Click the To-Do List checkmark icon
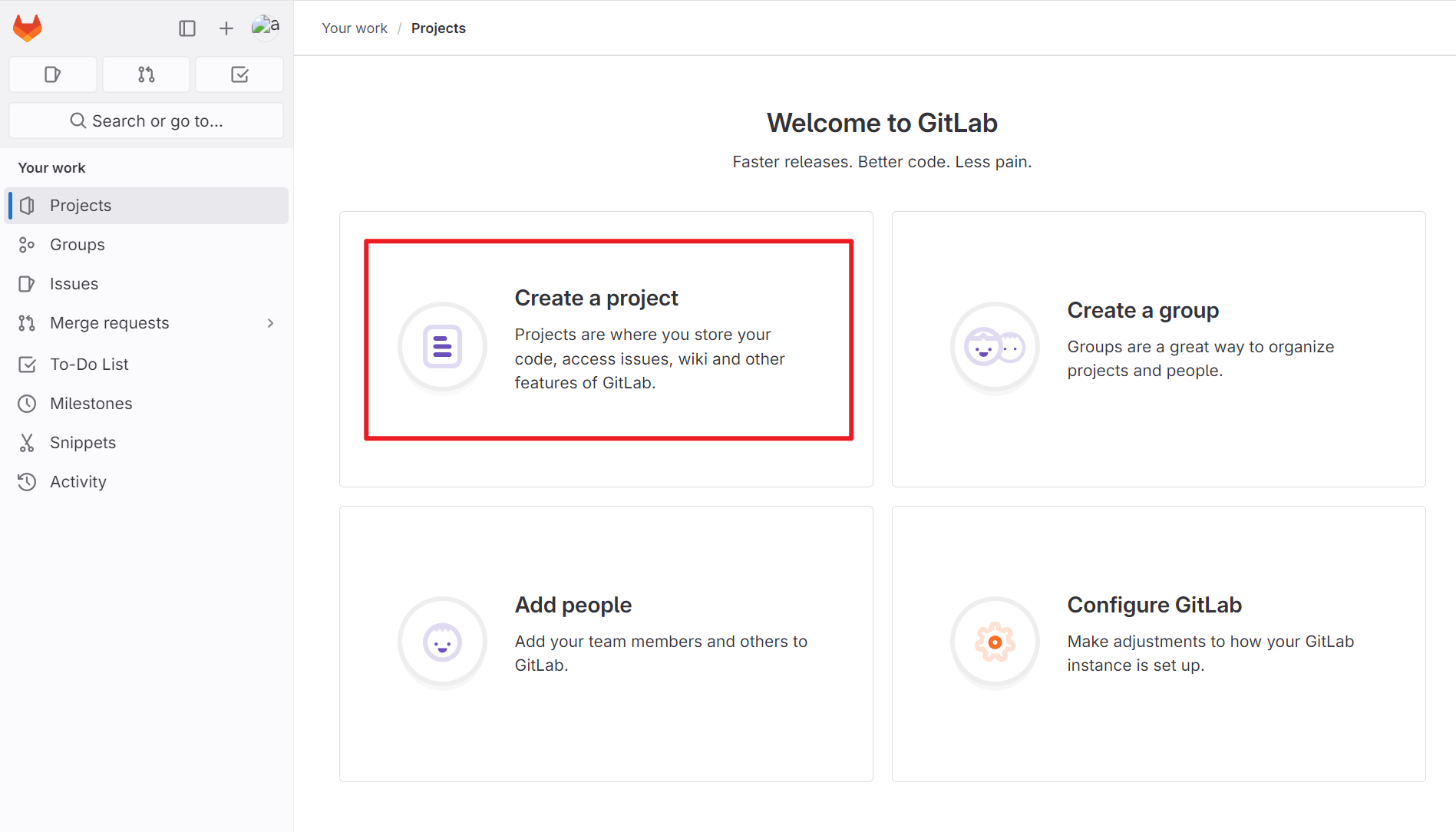The width and height of the screenshot is (1456, 832). point(27,365)
